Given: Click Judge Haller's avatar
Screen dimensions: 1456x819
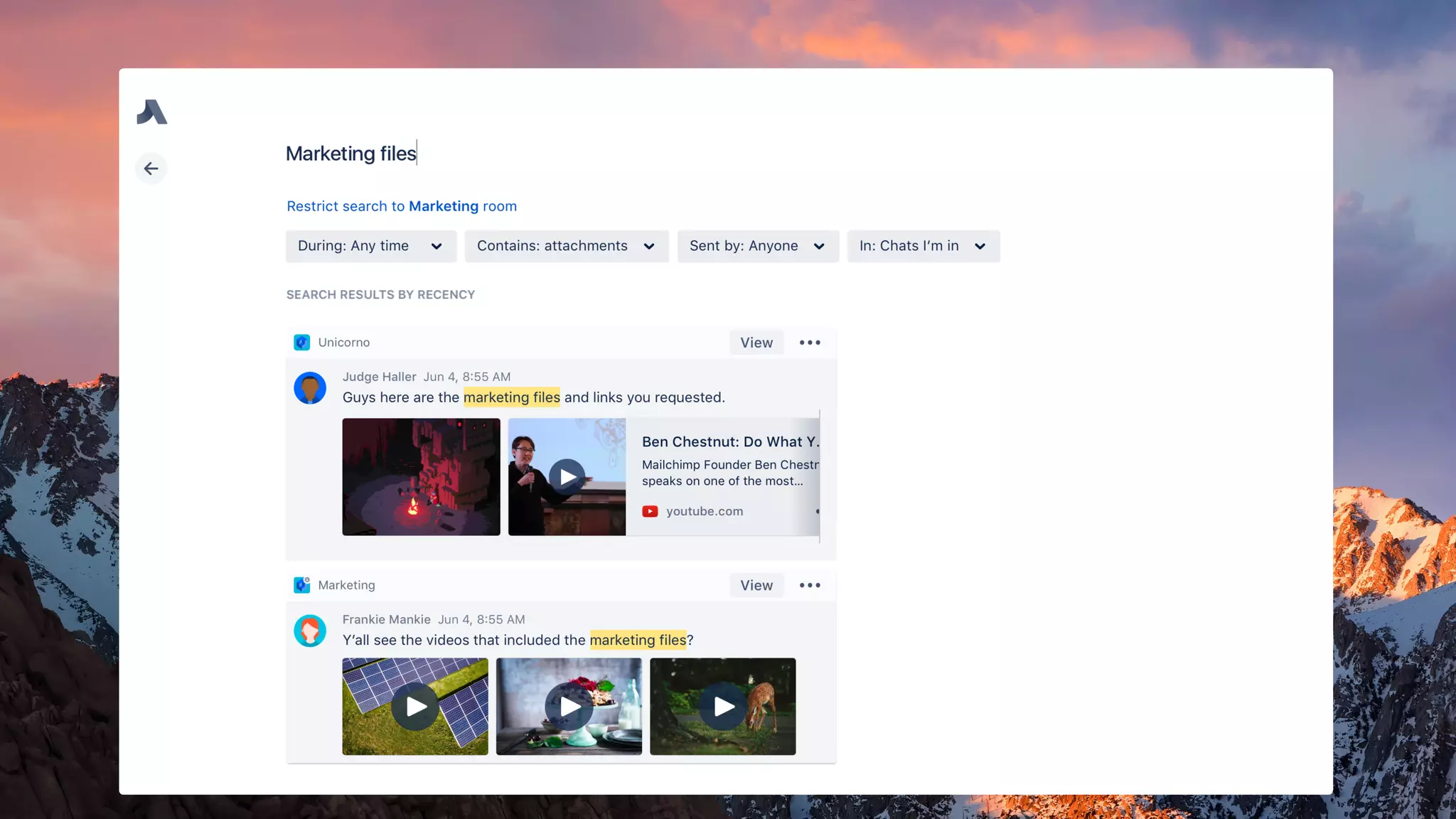Looking at the screenshot, I should pos(310,388).
